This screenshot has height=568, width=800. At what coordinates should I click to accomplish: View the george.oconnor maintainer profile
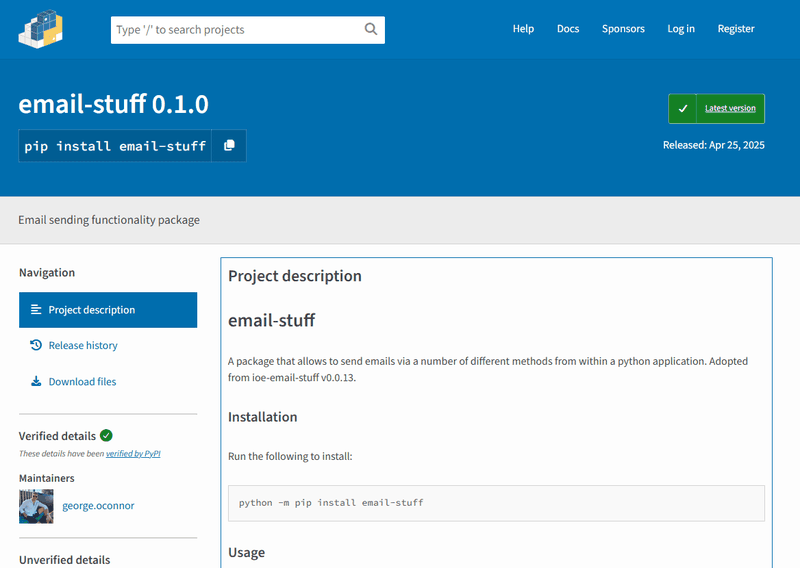click(98, 505)
